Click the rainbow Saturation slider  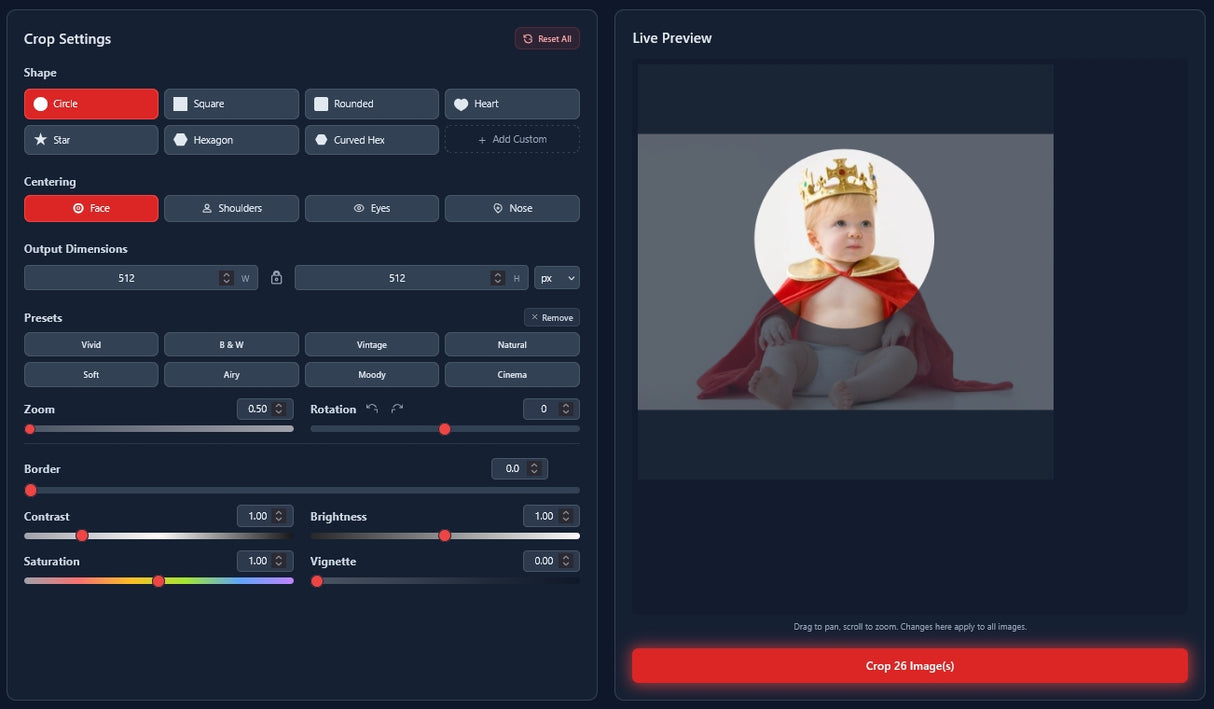158,581
